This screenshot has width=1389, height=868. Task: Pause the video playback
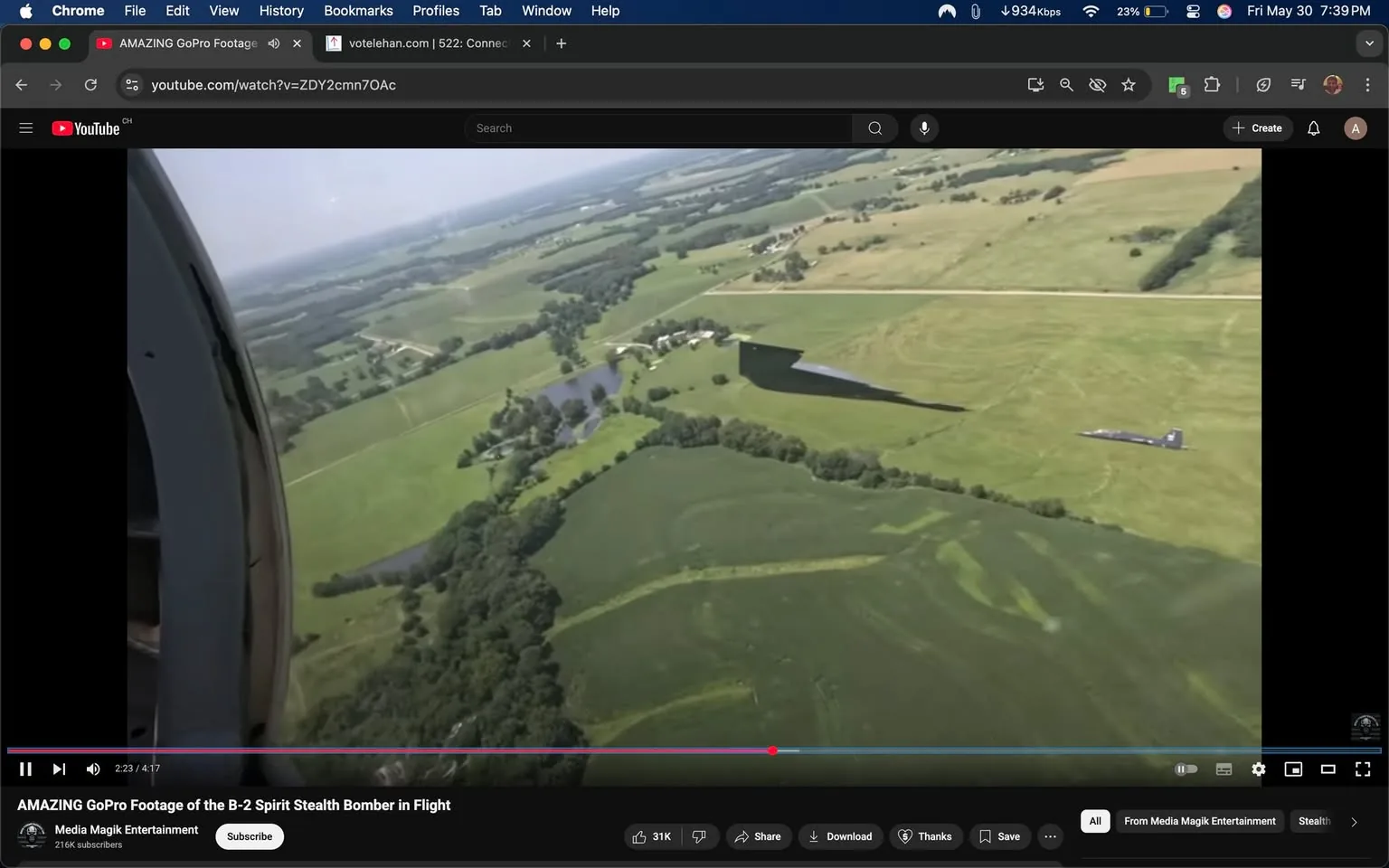(24, 769)
